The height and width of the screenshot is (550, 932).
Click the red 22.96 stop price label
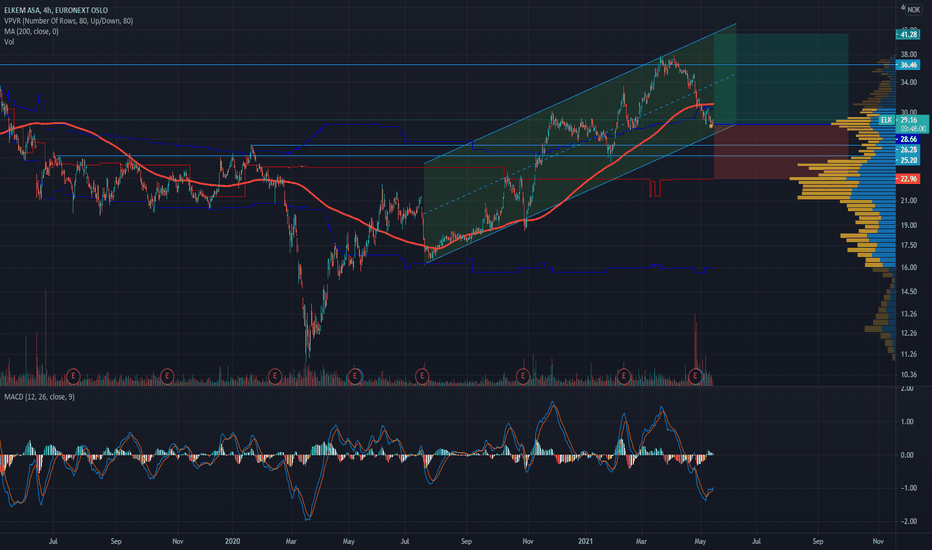908,179
